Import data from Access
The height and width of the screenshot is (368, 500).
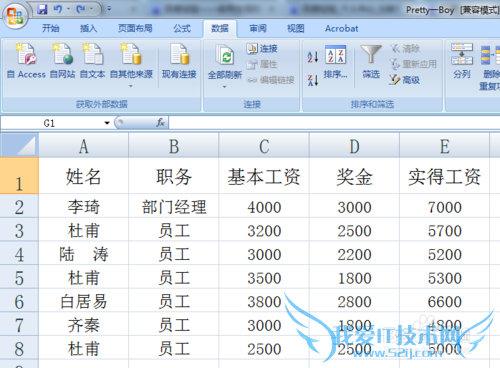(26, 61)
